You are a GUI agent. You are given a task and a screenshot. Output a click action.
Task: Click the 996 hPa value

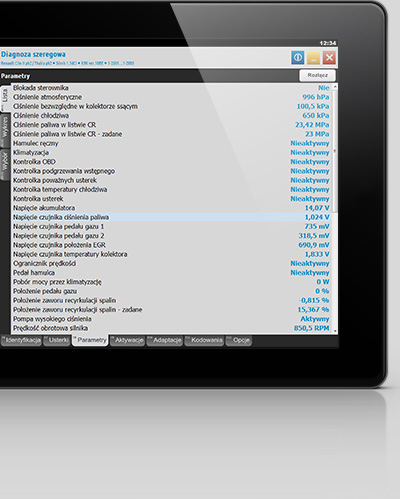[316, 97]
